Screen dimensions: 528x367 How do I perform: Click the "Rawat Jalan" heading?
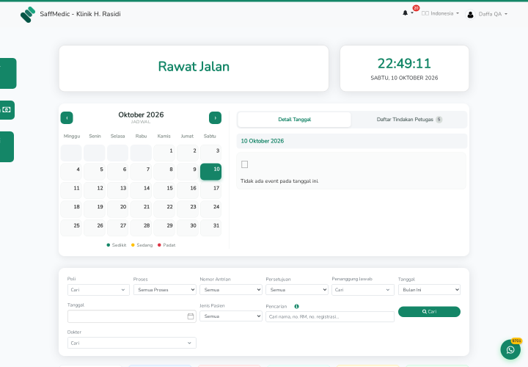coord(194,67)
